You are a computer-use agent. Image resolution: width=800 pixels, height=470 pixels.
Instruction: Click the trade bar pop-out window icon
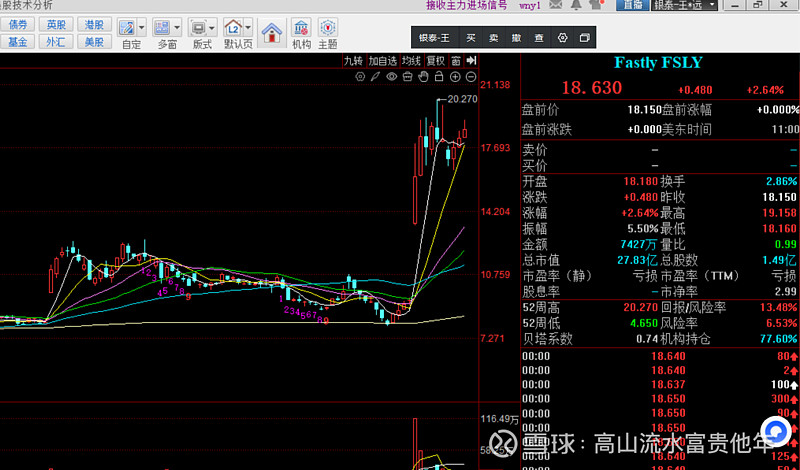(585, 38)
